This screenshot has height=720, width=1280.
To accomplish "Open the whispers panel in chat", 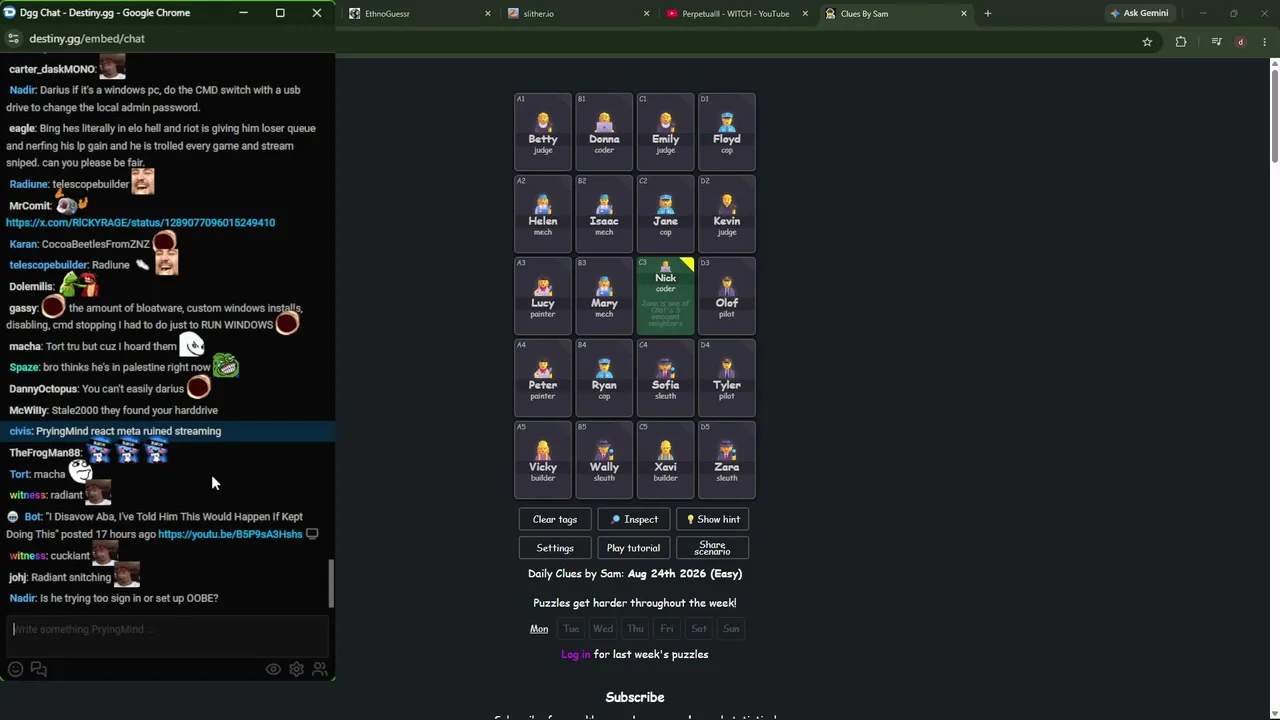I will click(x=39, y=669).
